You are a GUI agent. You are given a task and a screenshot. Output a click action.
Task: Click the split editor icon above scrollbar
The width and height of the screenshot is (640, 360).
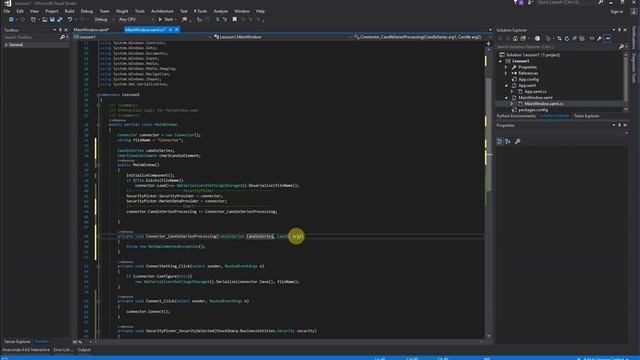pos(488,43)
